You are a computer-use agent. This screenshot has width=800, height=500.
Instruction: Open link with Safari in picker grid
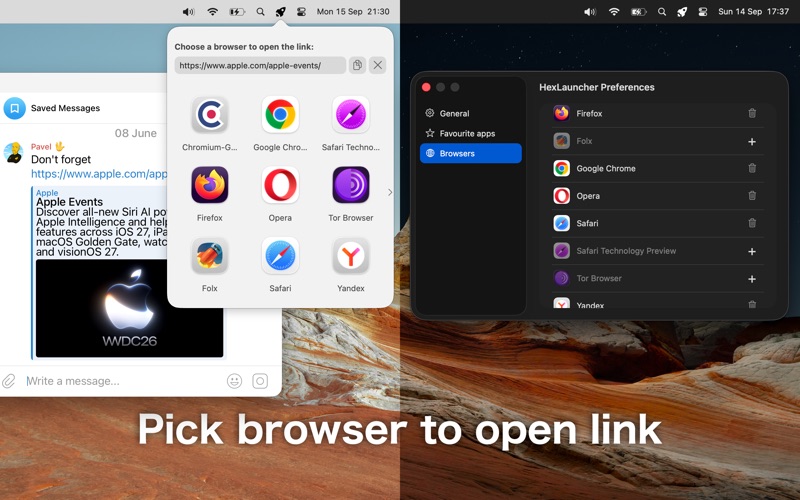click(x=280, y=256)
